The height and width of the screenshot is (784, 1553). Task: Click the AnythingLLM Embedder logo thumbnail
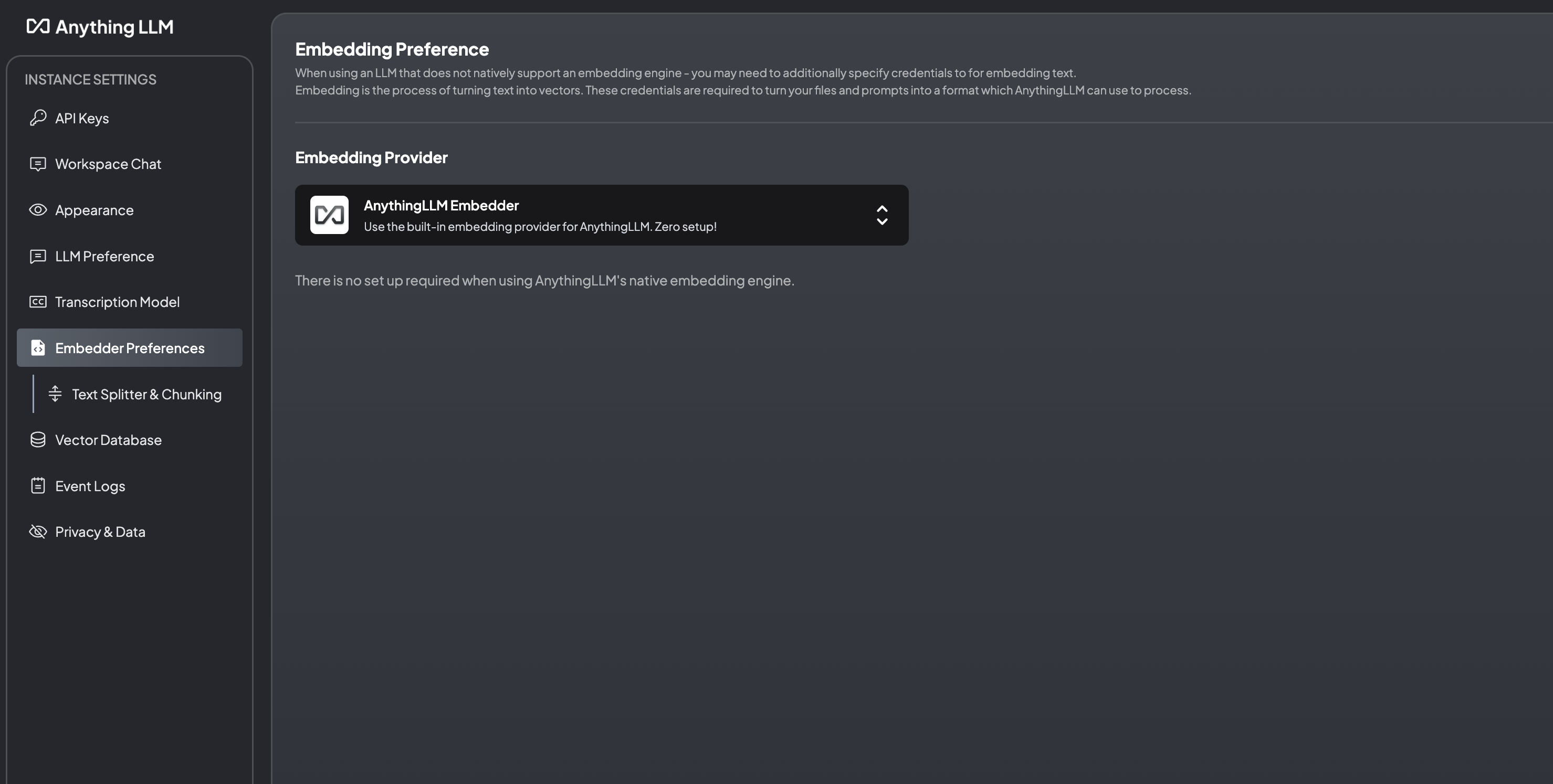[x=329, y=215]
